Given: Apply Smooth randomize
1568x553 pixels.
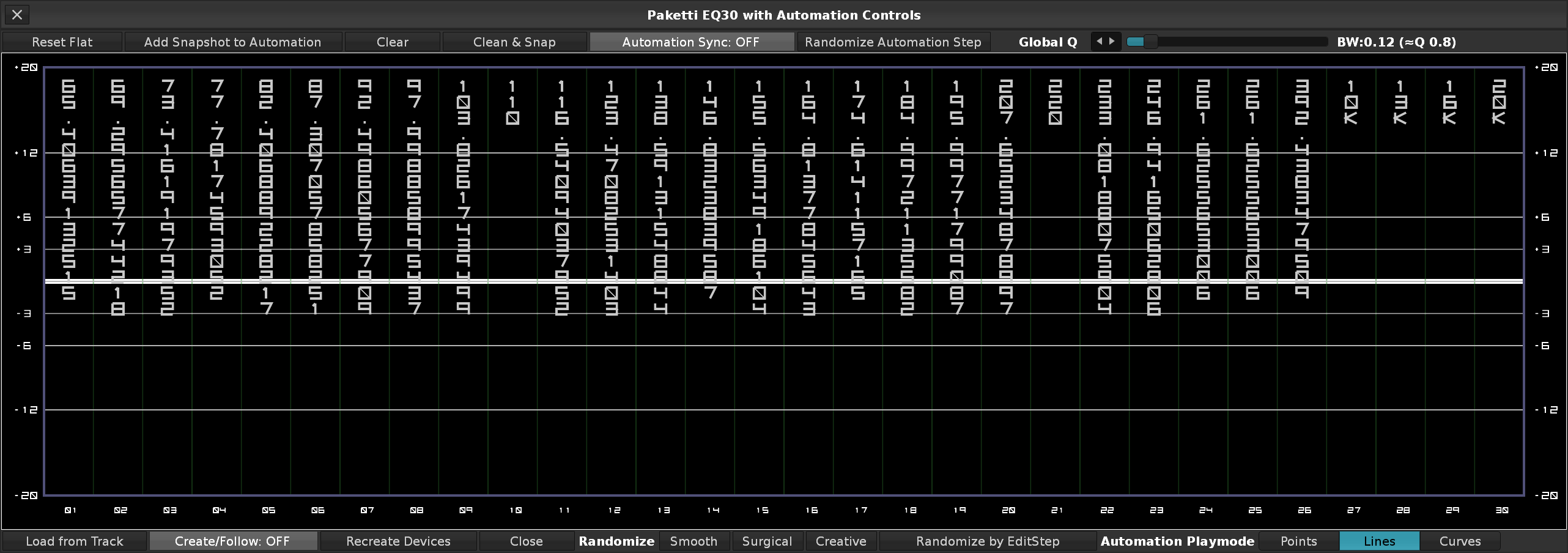Looking at the screenshot, I should point(694,541).
